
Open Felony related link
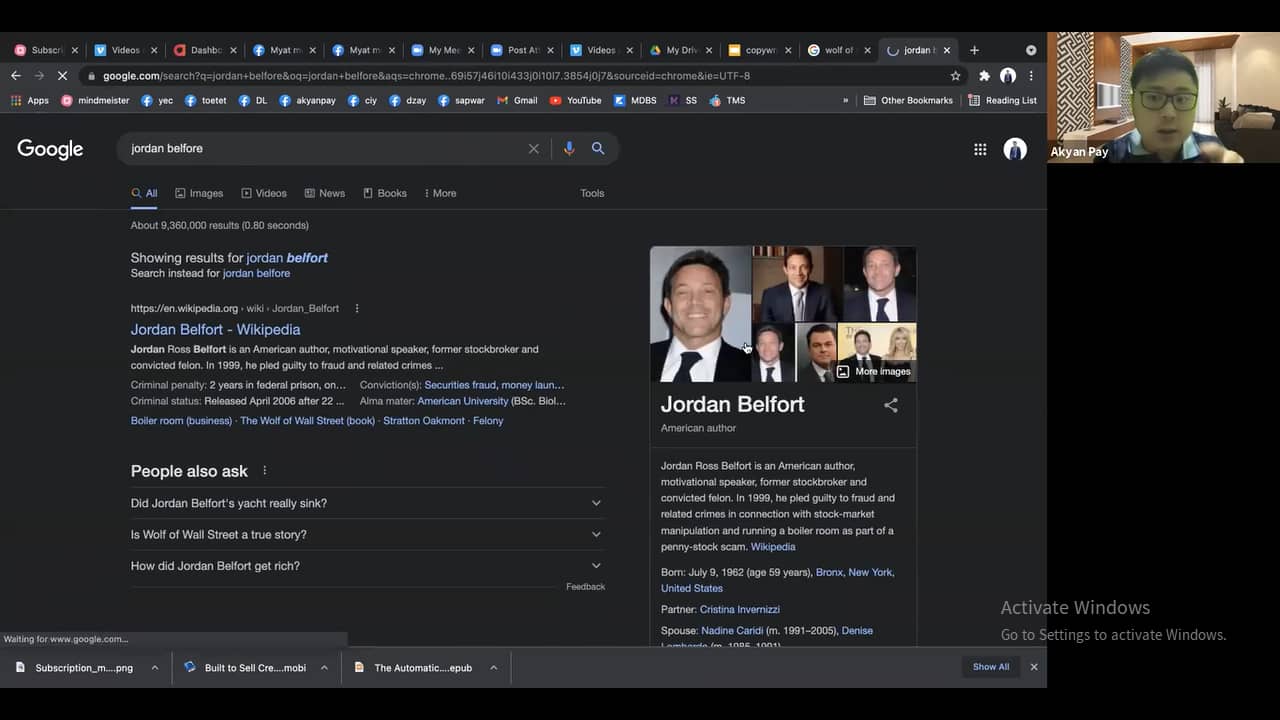pyautogui.click(x=488, y=421)
